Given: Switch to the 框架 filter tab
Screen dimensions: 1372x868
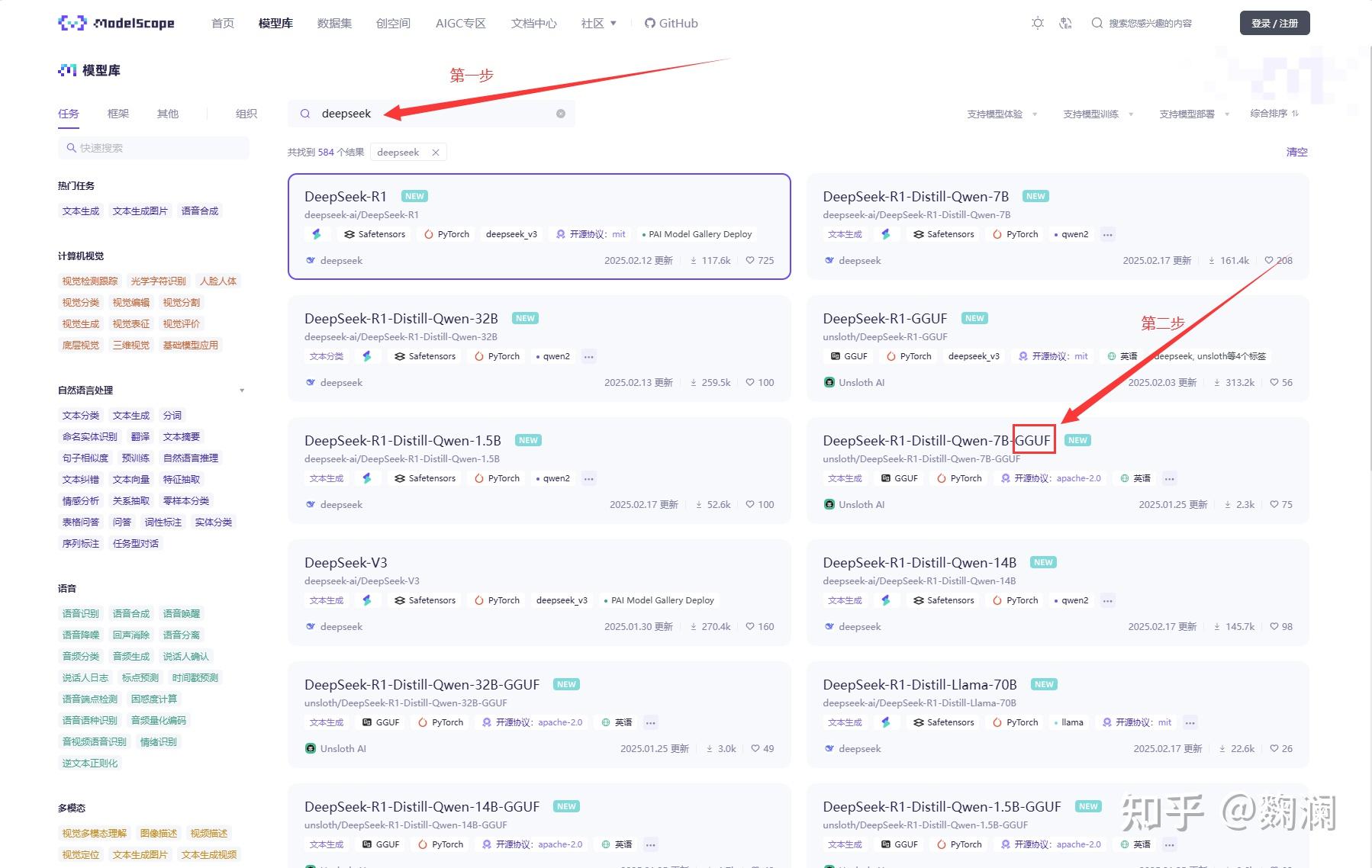Looking at the screenshot, I should [118, 114].
